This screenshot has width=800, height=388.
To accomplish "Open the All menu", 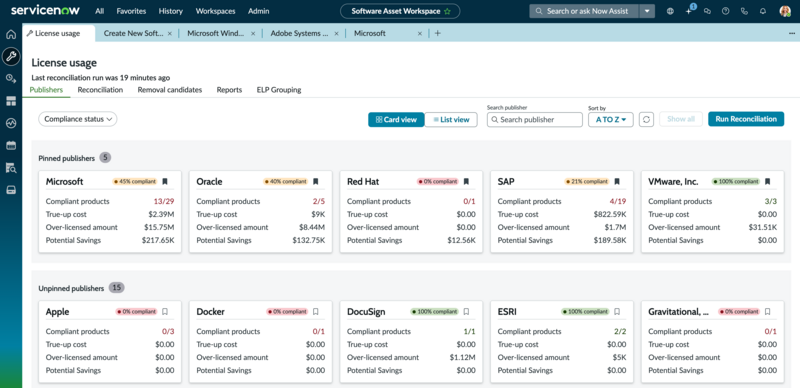I will point(99,11).
